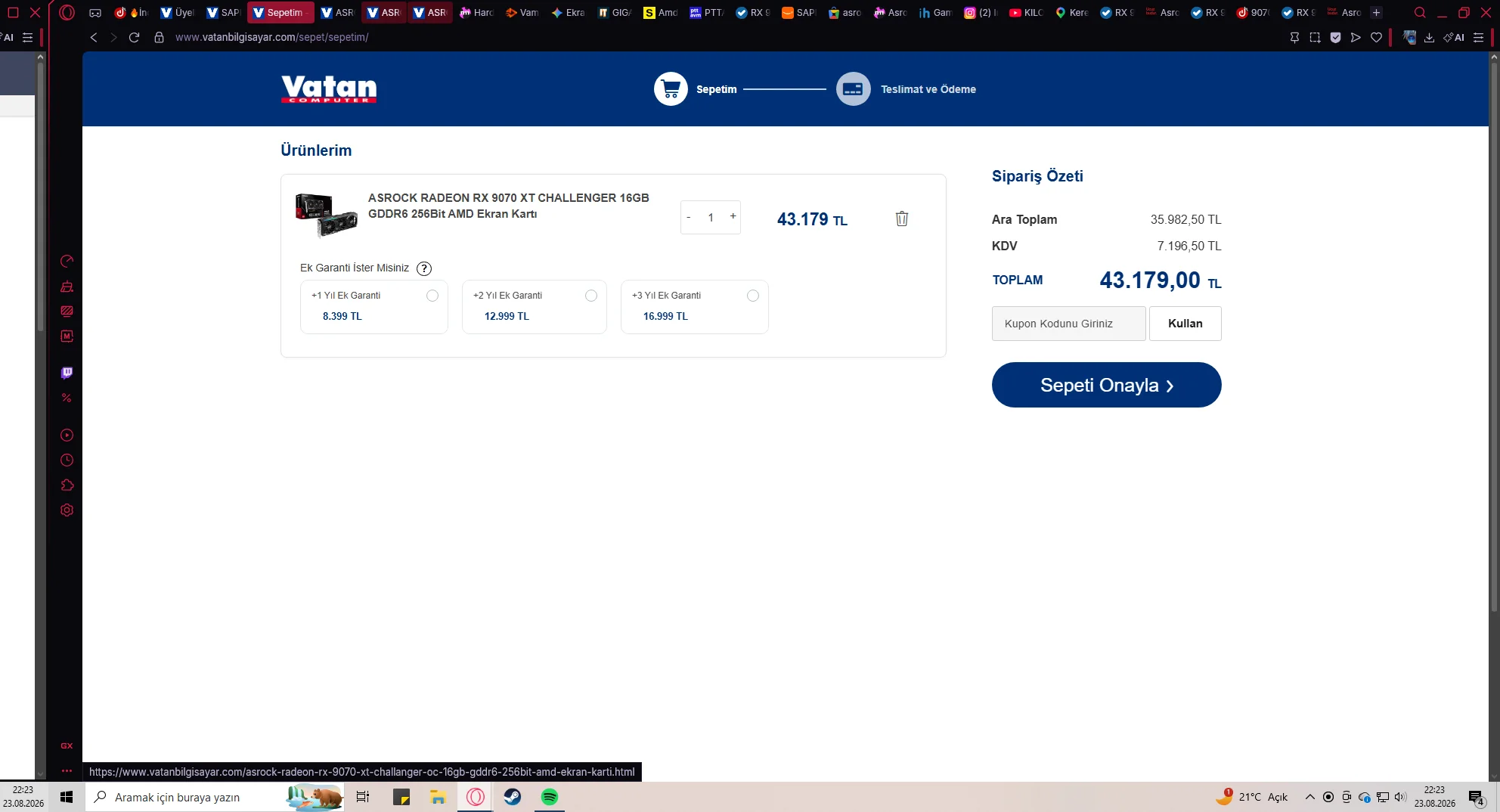Open GX Control speedometer in sidebar

click(67, 262)
